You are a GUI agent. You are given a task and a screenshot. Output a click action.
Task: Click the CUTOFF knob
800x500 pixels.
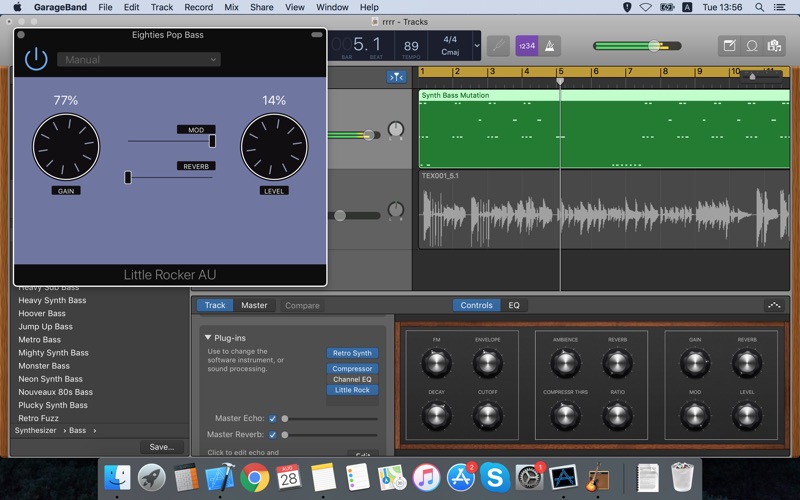tap(487, 416)
